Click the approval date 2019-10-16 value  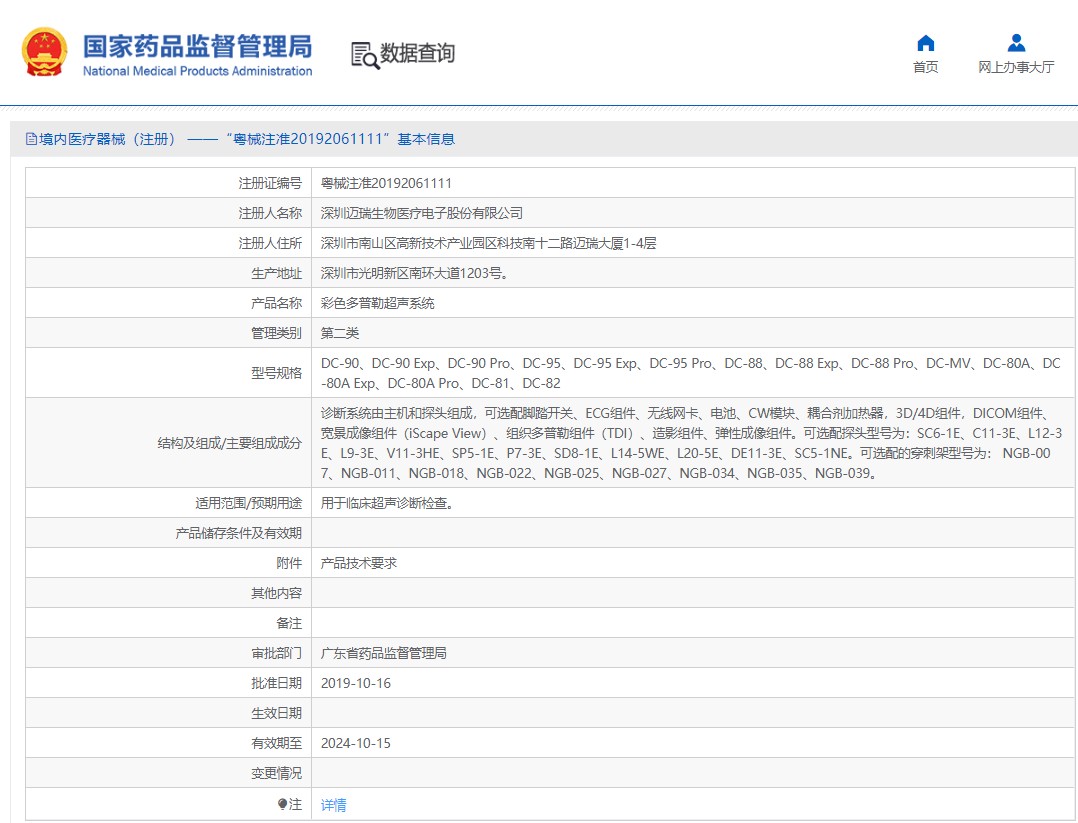(x=355, y=683)
